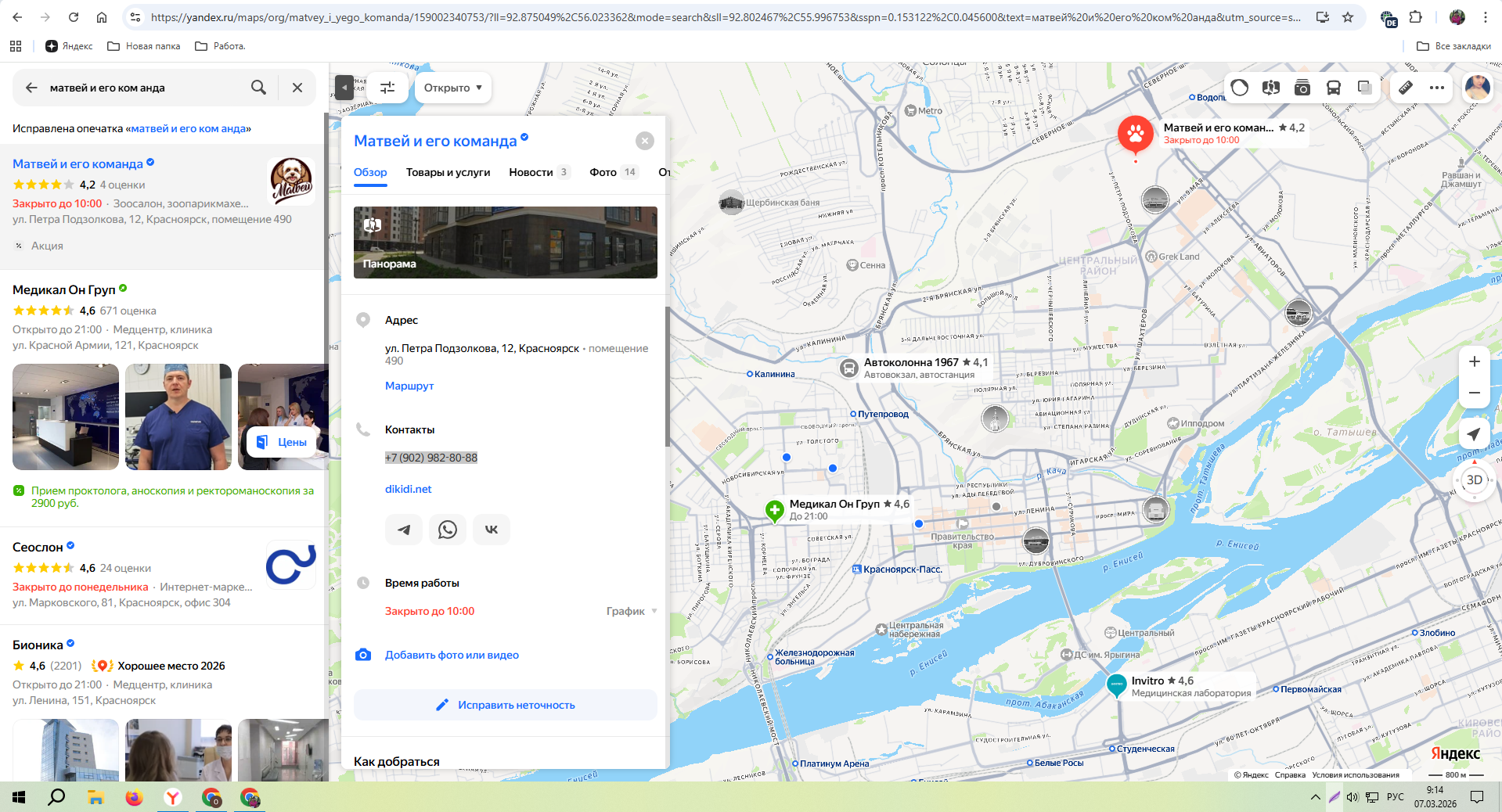Image resolution: width=1502 pixels, height=812 pixels.
Task: Switch to 'Товары и услуги' tab
Action: point(448,172)
